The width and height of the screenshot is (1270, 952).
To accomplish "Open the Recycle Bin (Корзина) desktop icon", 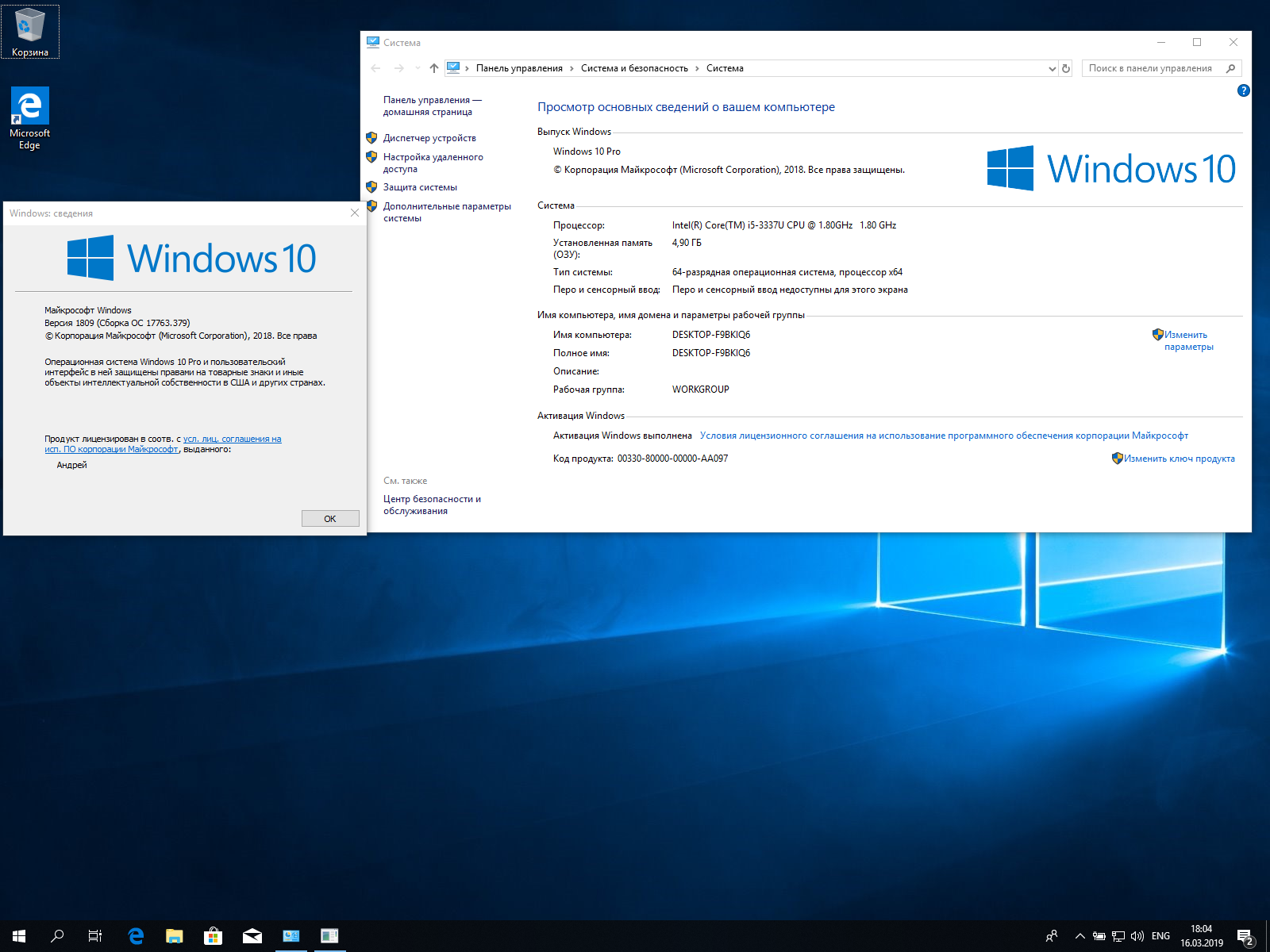I will pyautogui.click(x=30, y=32).
